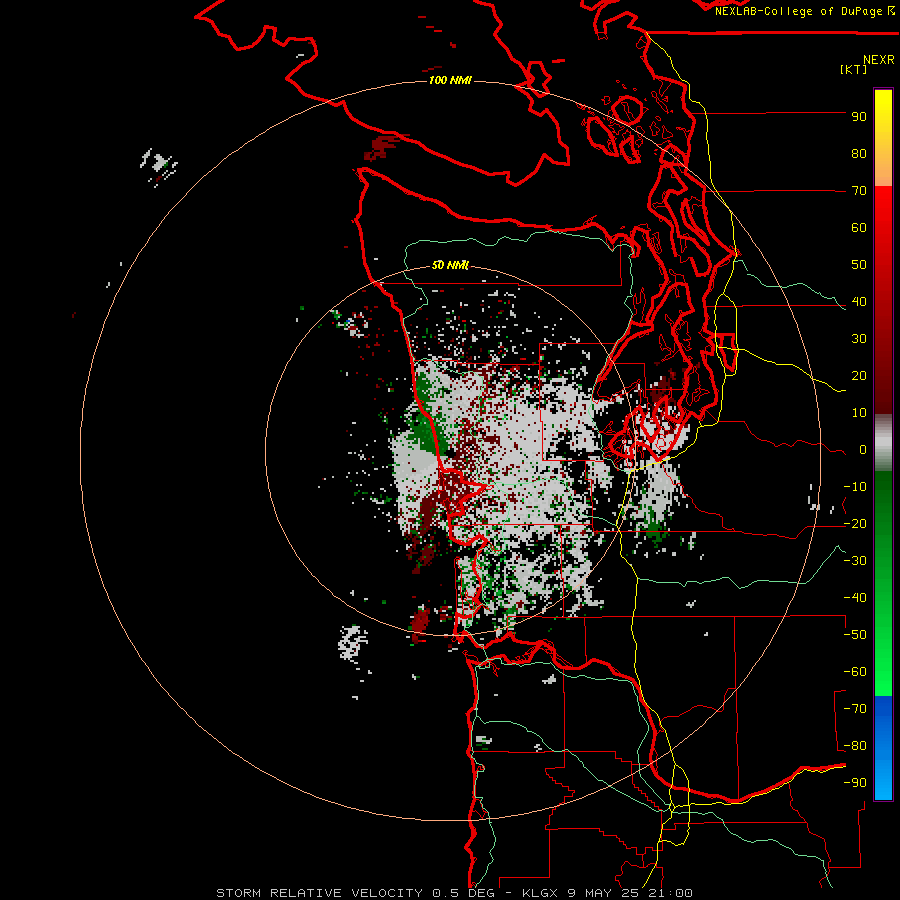Select the 0 value on velocity scale
The height and width of the screenshot is (900, 900).
point(863,450)
